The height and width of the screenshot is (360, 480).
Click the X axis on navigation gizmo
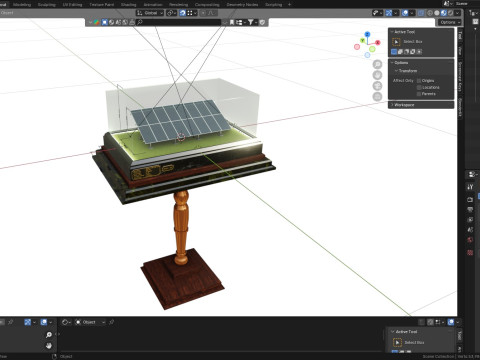pyautogui.click(x=378, y=42)
